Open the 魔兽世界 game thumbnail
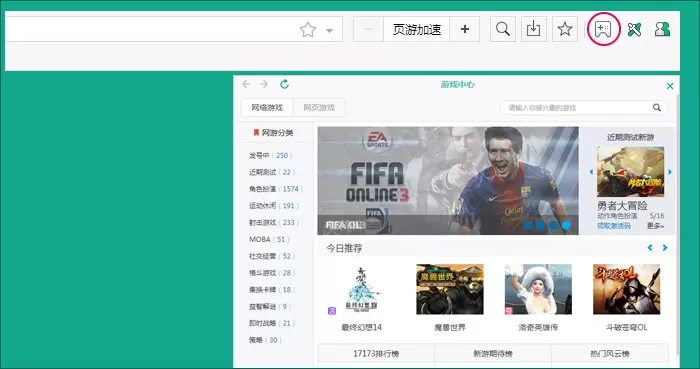 click(450, 289)
